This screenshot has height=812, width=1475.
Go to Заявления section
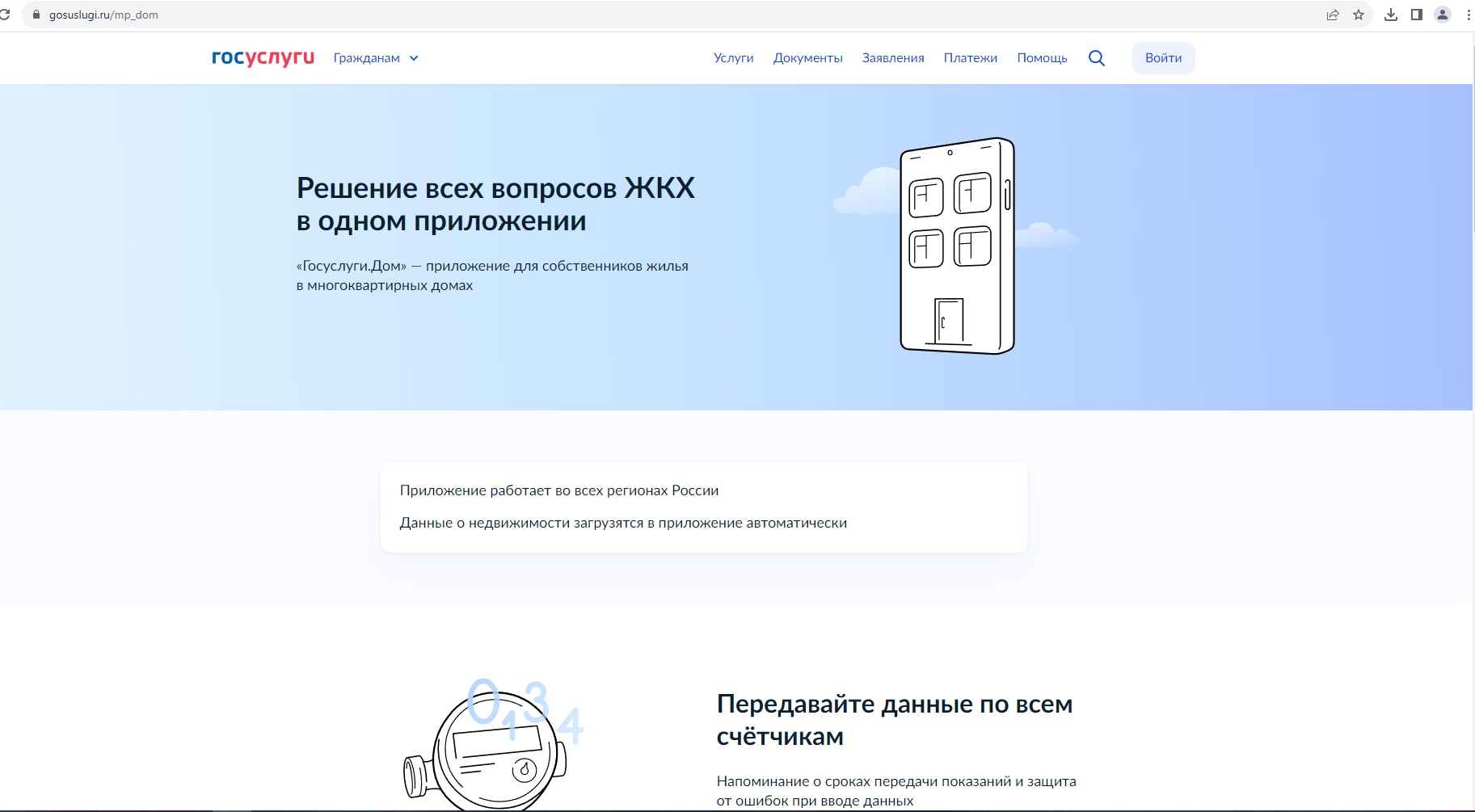tap(893, 58)
